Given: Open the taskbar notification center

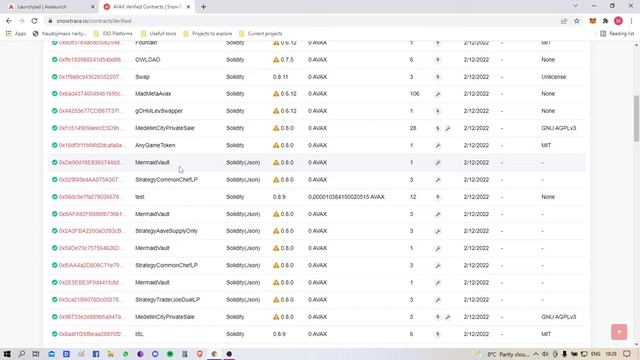Looking at the screenshot, I should (x=627, y=354).
